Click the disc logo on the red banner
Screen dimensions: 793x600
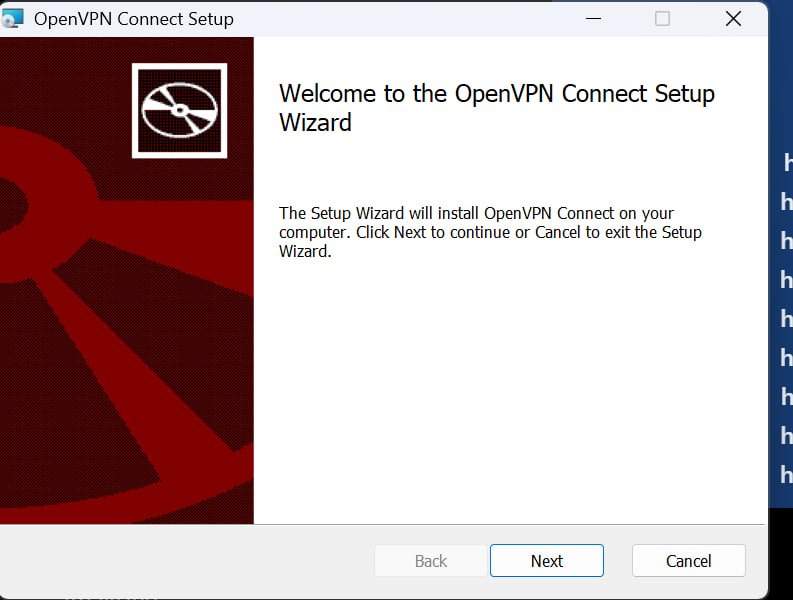pos(180,110)
